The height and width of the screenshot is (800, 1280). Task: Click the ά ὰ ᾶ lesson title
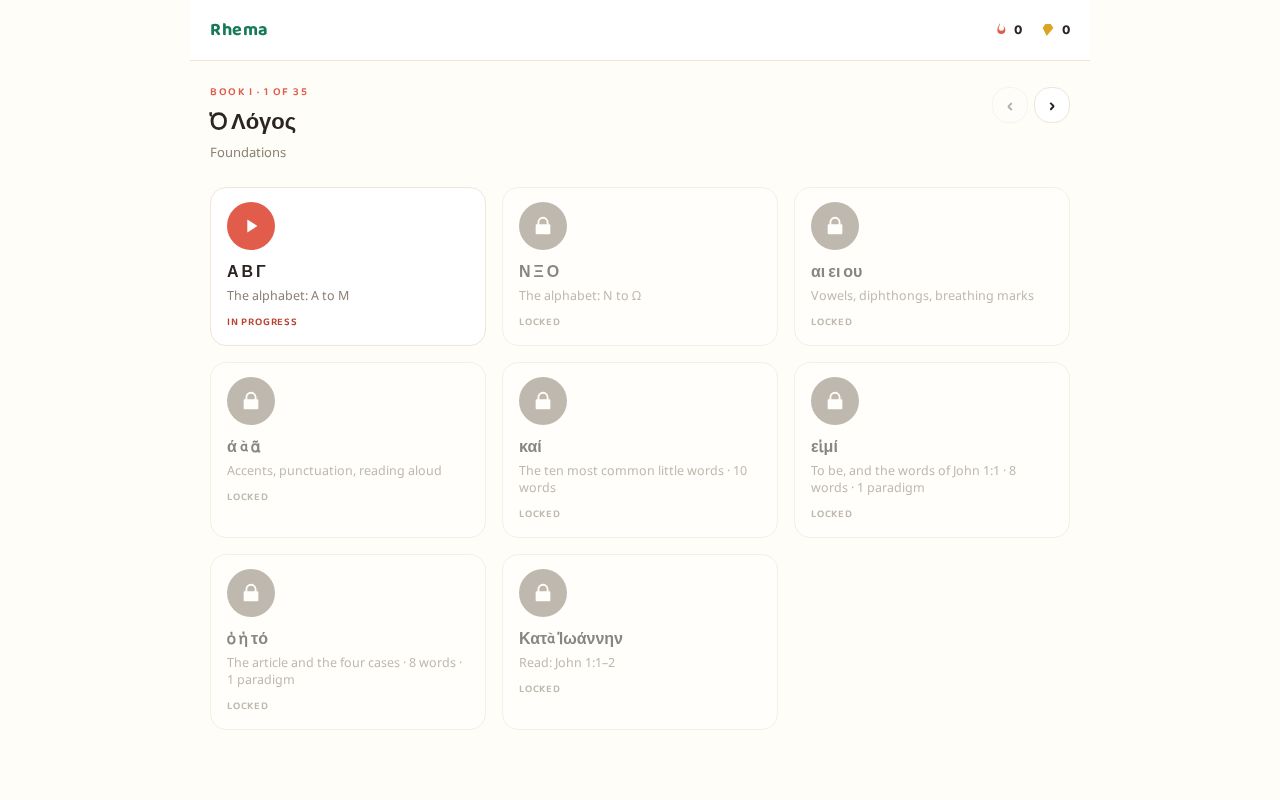(x=244, y=446)
